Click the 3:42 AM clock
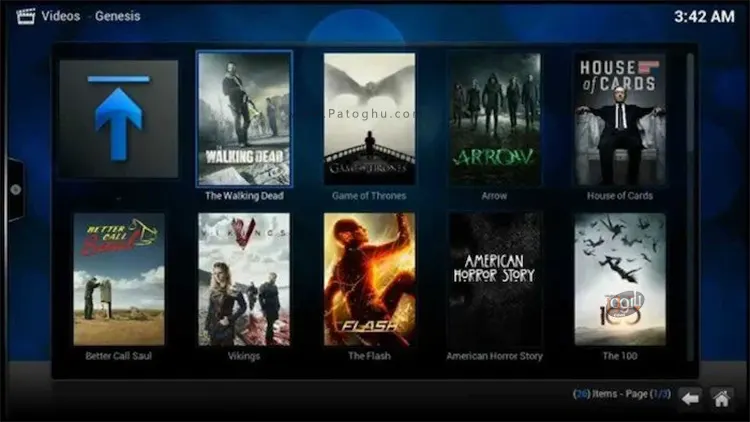This screenshot has height=422, width=750. (704, 17)
